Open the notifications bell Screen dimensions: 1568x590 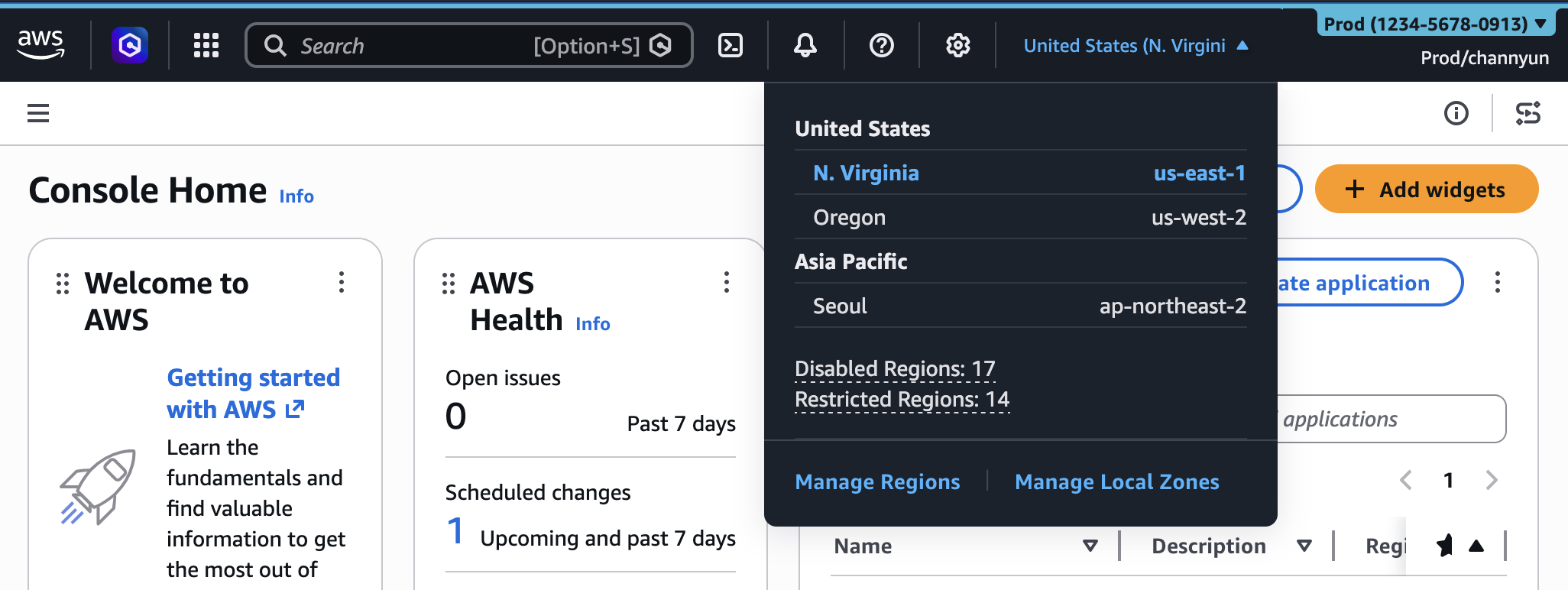pos(805,45)
